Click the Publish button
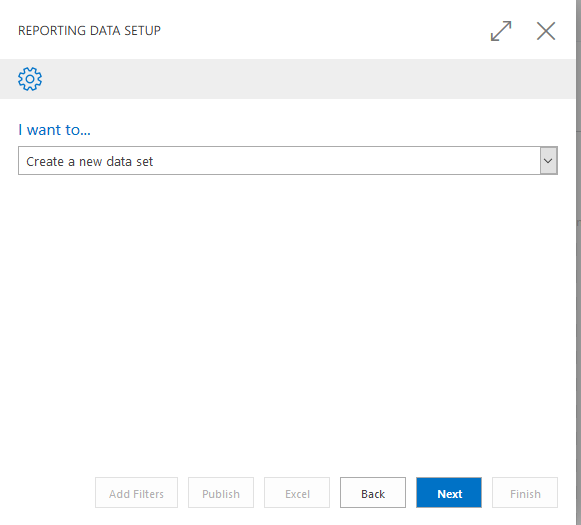 (x=221, y=493)
